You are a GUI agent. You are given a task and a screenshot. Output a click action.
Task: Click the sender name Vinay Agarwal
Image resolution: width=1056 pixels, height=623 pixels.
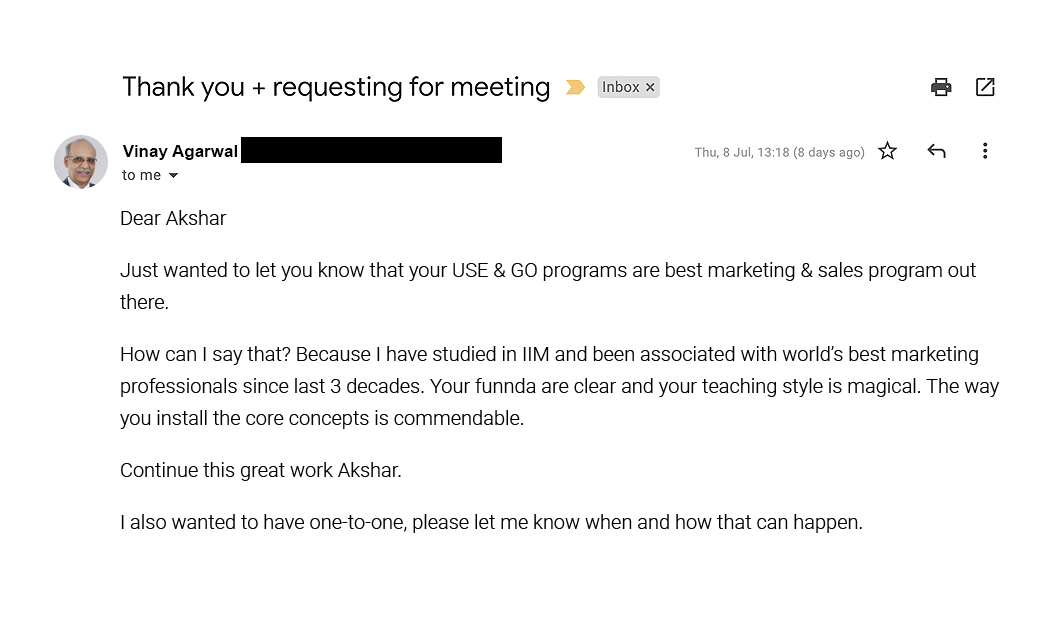tap(180, 151)
